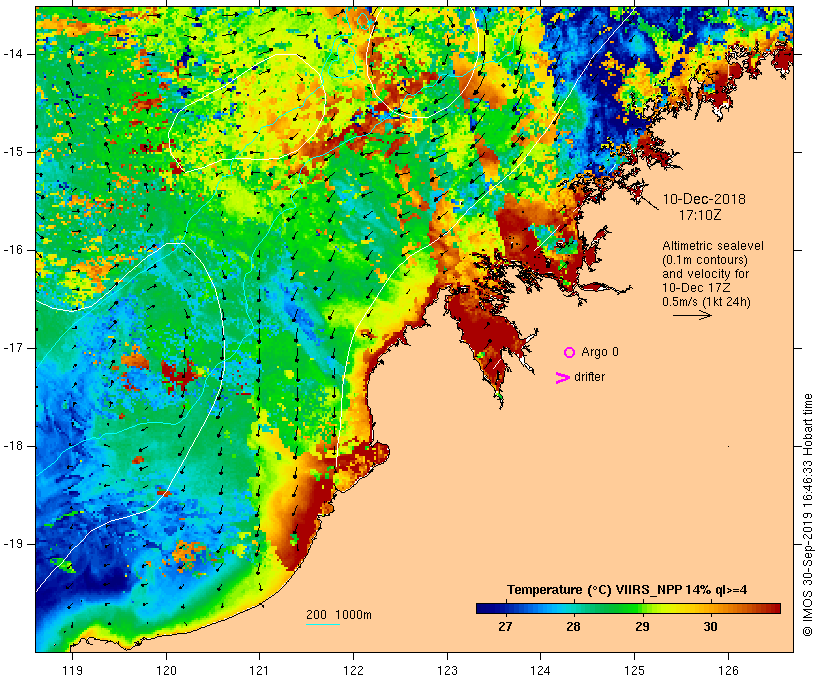Click the colorbar tick label 29
The image size is (820, 680).
point(642,627)
